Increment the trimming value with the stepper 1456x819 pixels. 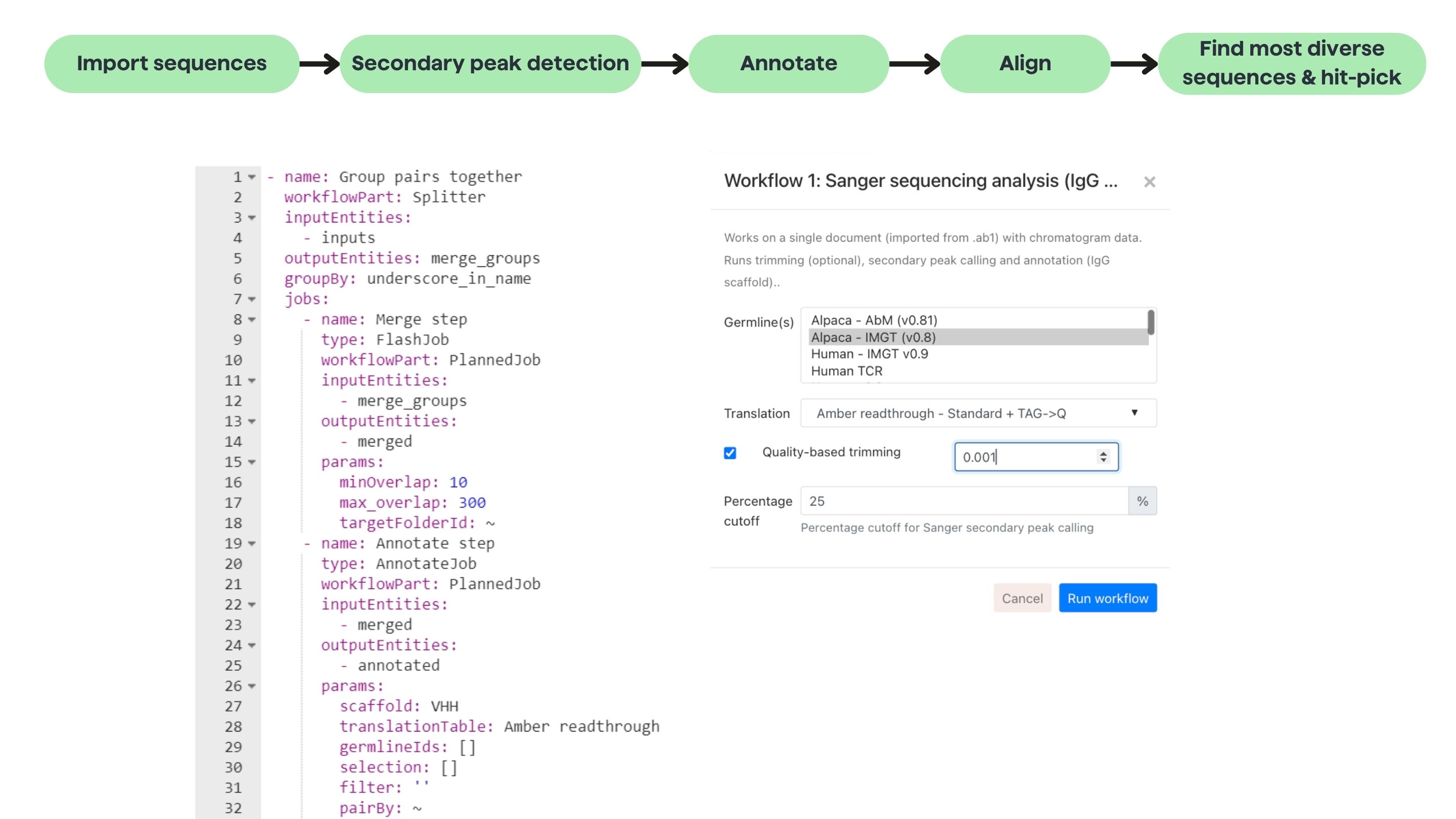[x=1102, y=453]
